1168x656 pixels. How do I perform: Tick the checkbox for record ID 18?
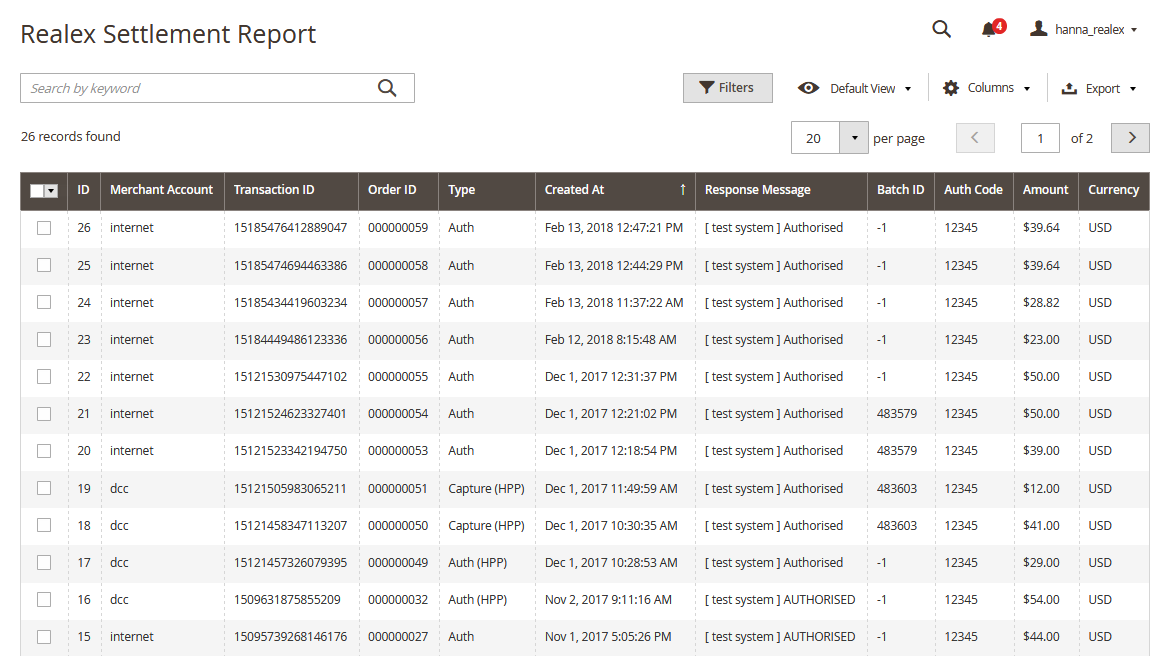(44, 525)
